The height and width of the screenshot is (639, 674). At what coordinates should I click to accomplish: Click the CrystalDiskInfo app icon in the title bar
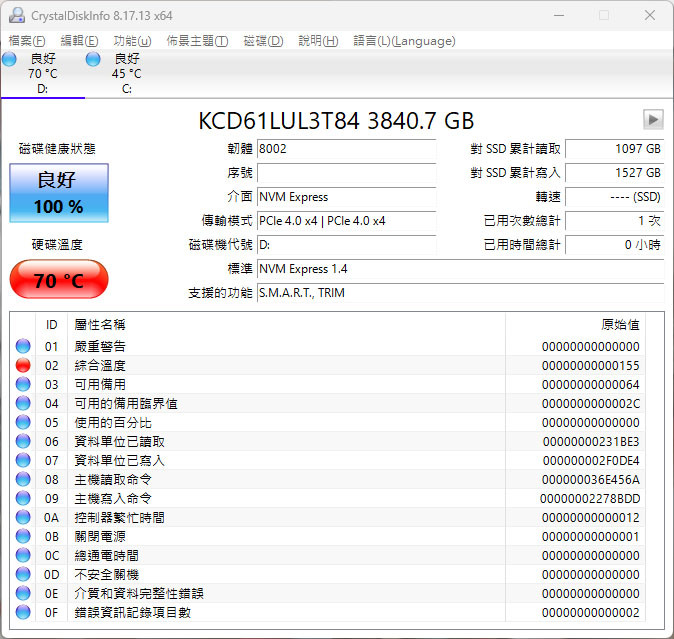tap(17, 15)
